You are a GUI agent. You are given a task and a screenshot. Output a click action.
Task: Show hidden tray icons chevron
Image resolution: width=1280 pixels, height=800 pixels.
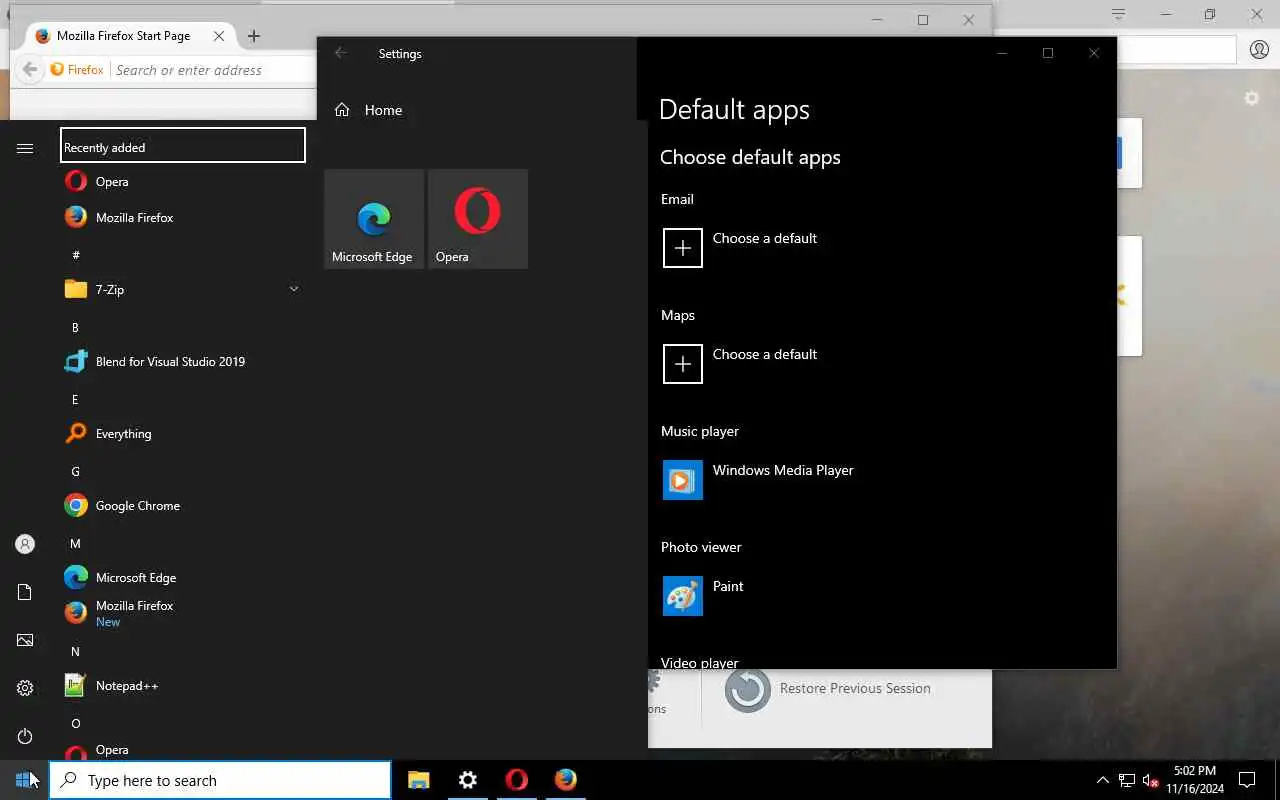click(1102, 780)
